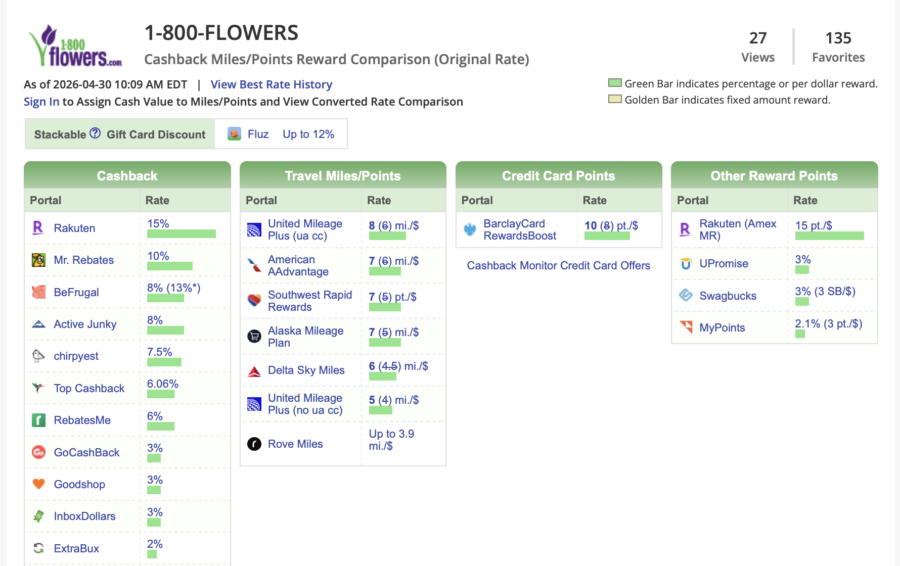This screenshot has width=900, height=566.
Task: Click the United Mileage Plus (no ua cc) icon
Action: 254,404
